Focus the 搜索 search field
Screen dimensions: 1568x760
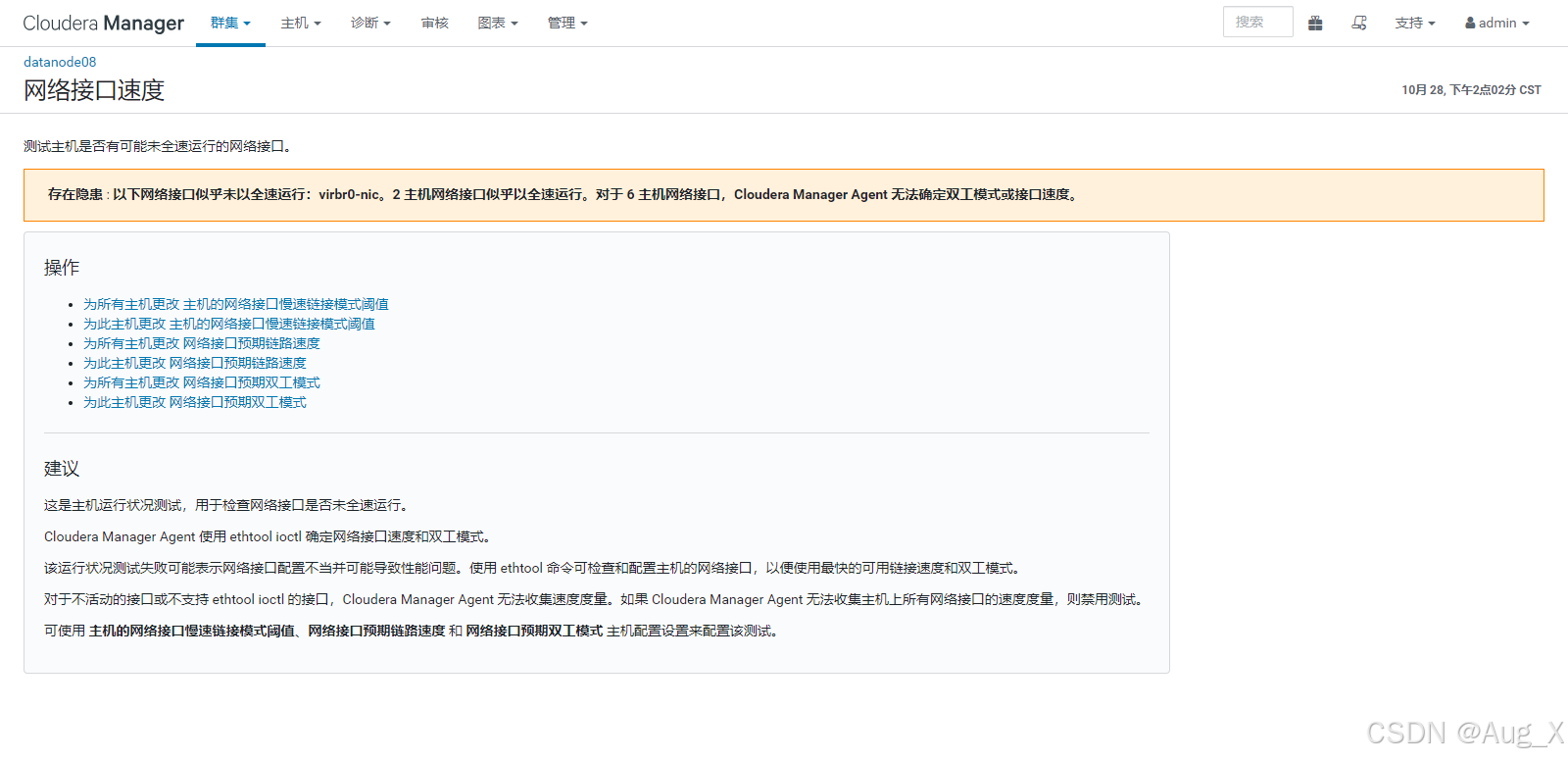[x=1257, y=22]
